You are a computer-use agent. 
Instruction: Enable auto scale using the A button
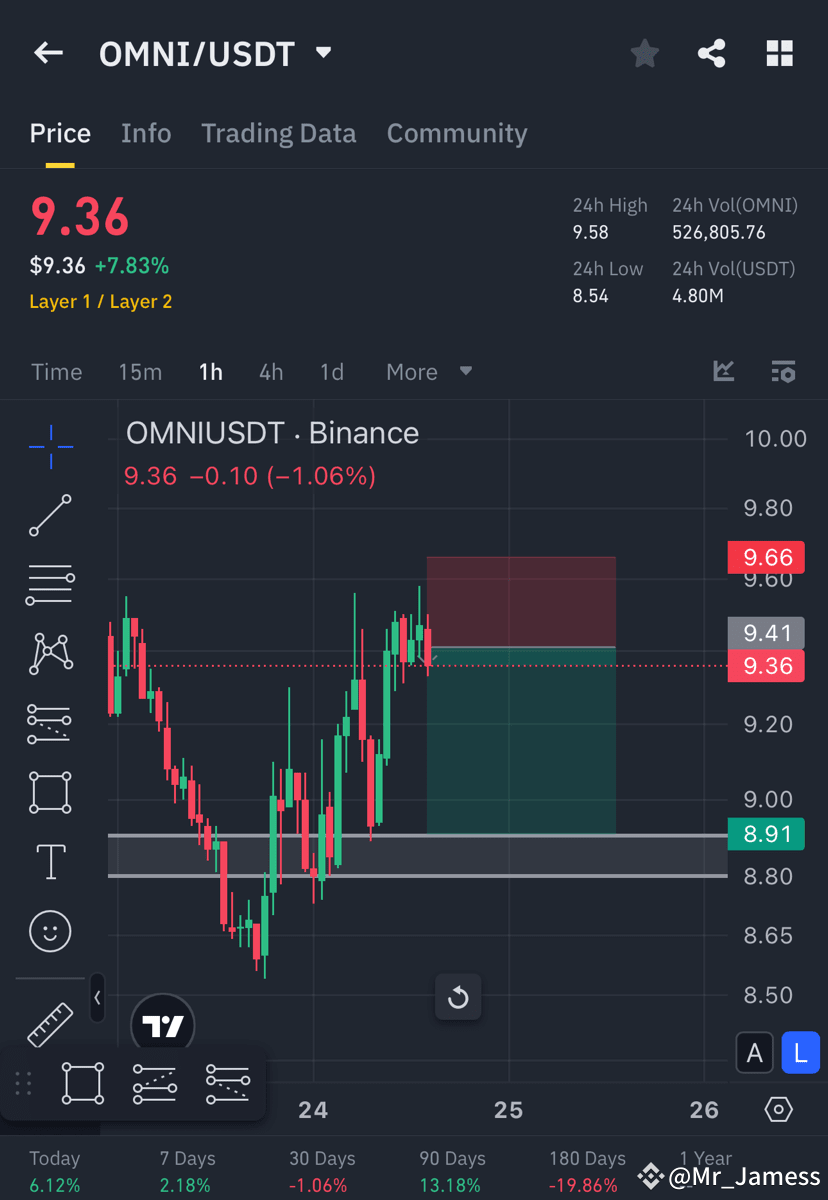pyautogui.click(x=755, y=1052)
